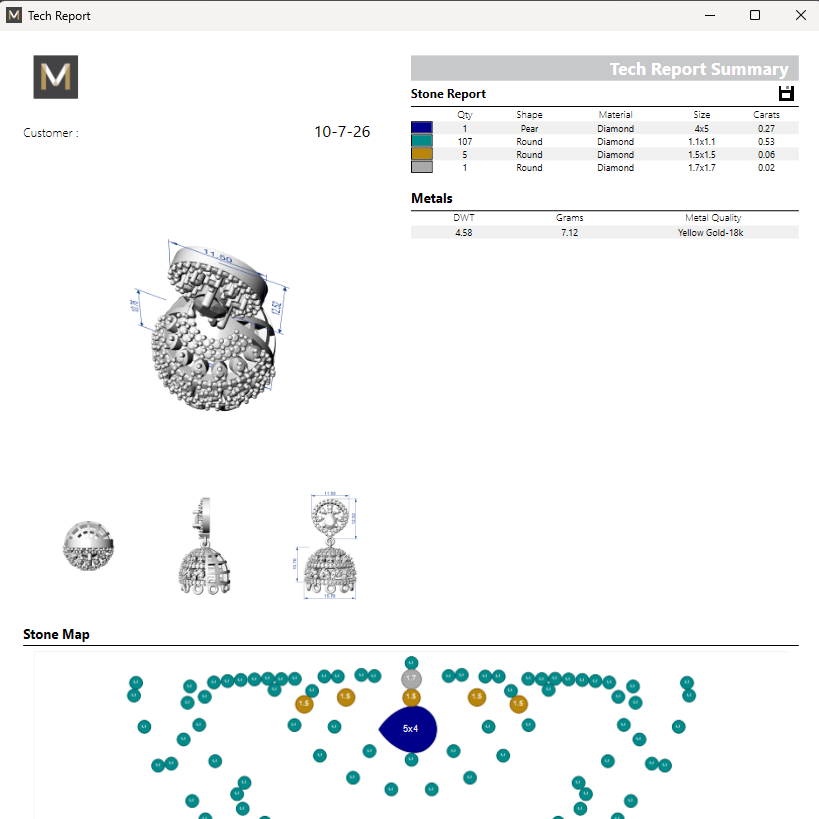Click the quantity 107 cell
819x819 pixels.
click(464, 142)
